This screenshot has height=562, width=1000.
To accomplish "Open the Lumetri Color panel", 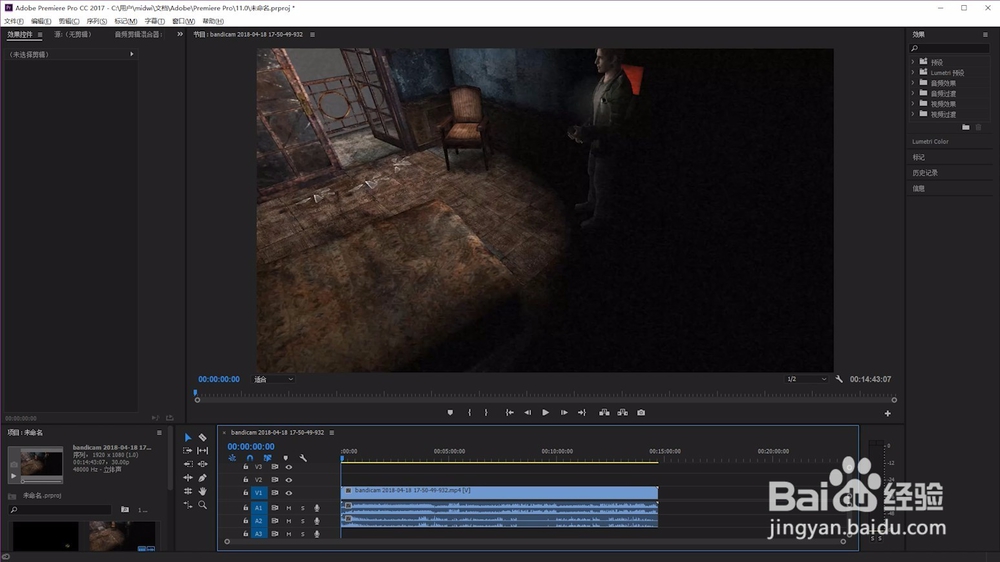I will [x=930, y=142].
